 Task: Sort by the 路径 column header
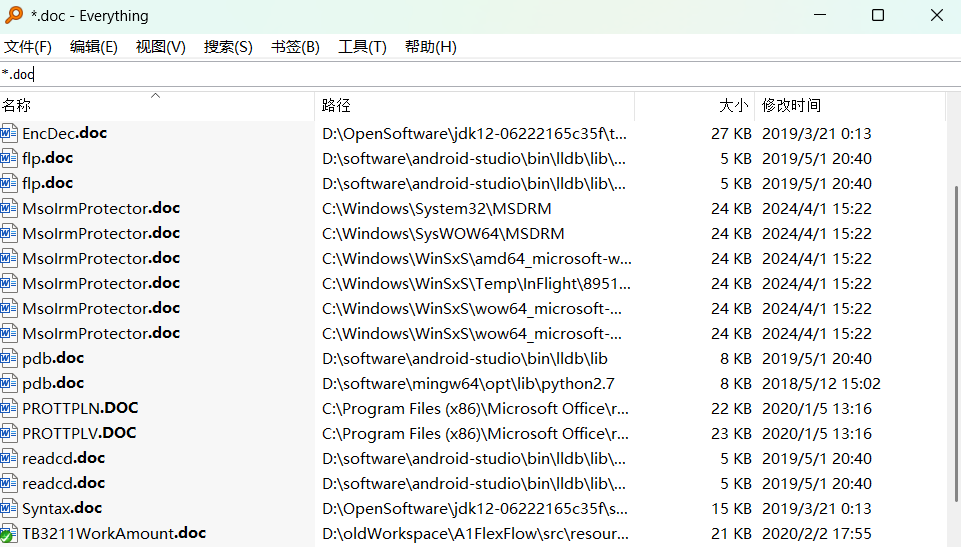tap(474, 106)
